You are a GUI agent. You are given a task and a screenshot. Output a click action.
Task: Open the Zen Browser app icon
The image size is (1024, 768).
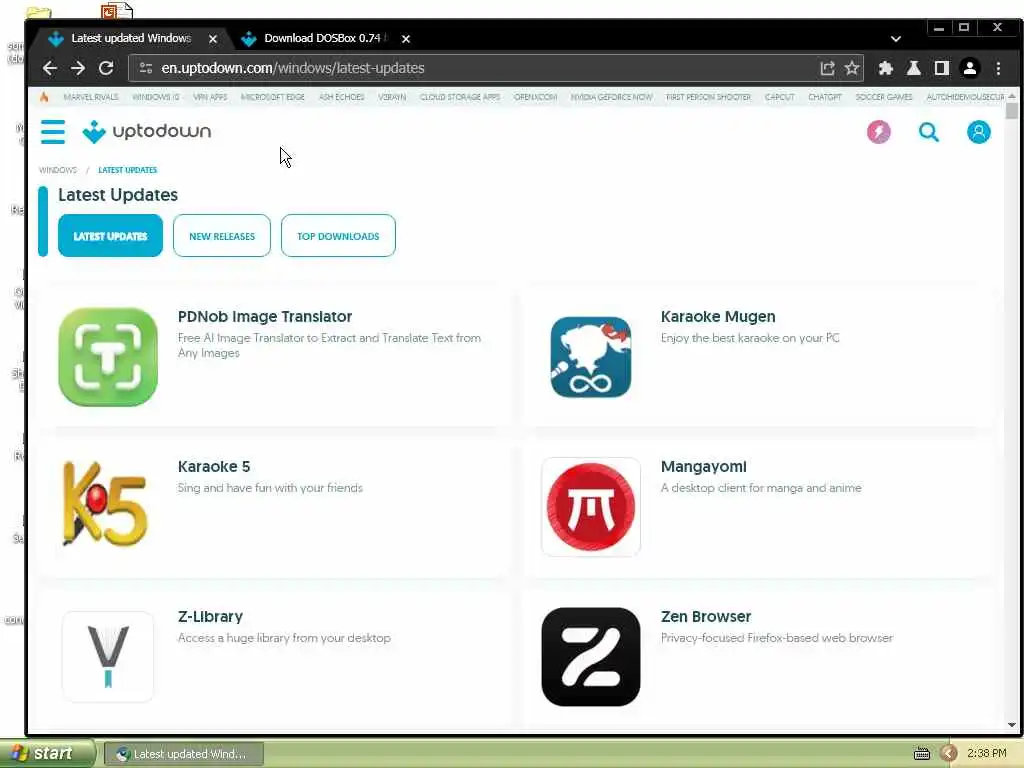(590, 657)
